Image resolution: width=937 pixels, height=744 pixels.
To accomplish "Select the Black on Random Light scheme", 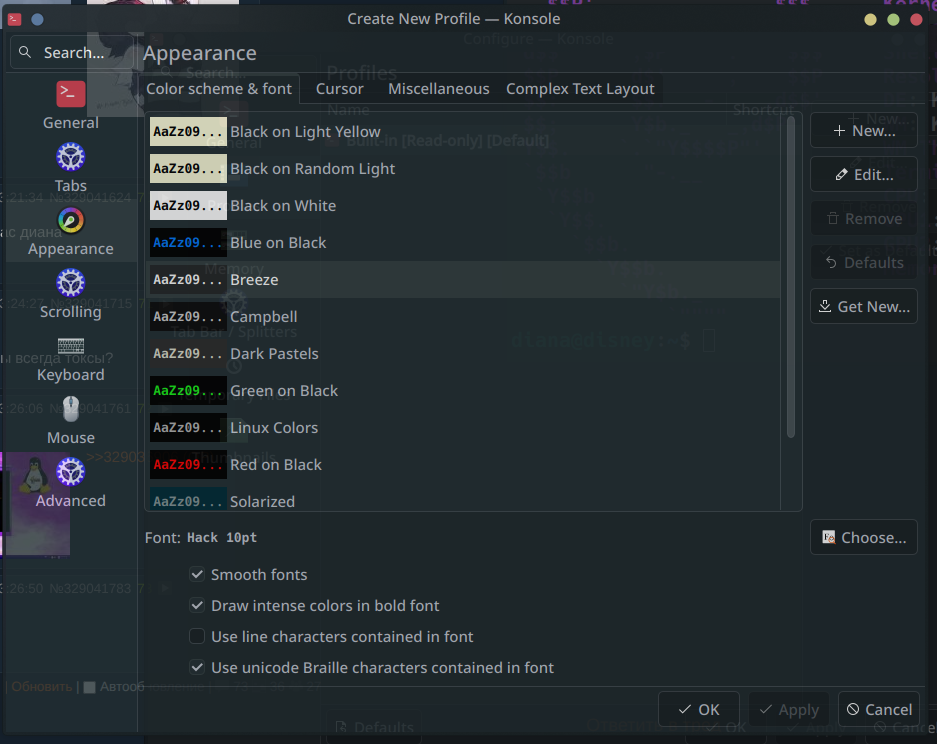I will pyautogui.click(x=463, y=169).
